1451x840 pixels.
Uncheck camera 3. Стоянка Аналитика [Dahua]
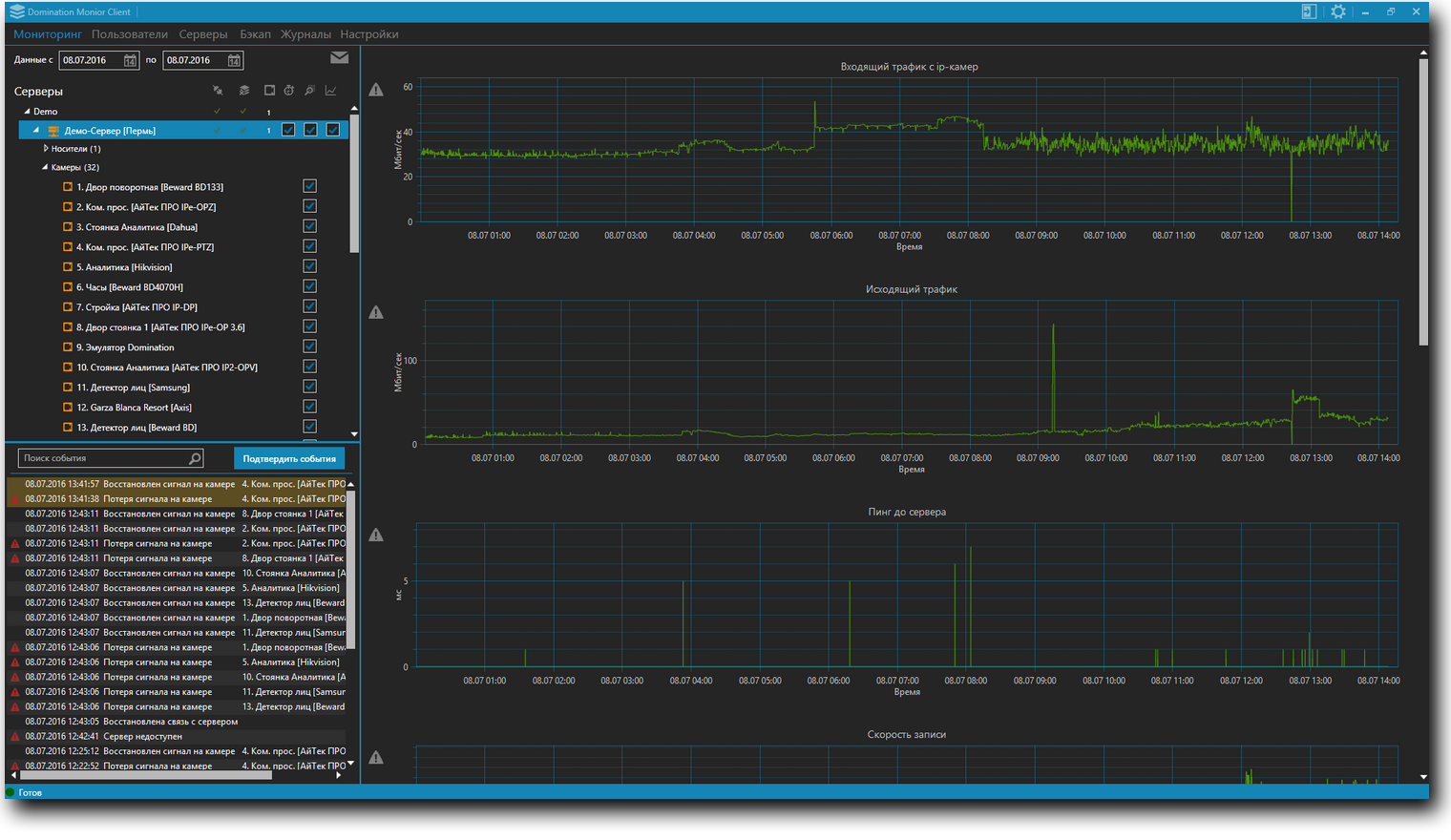tap(309, 226)
